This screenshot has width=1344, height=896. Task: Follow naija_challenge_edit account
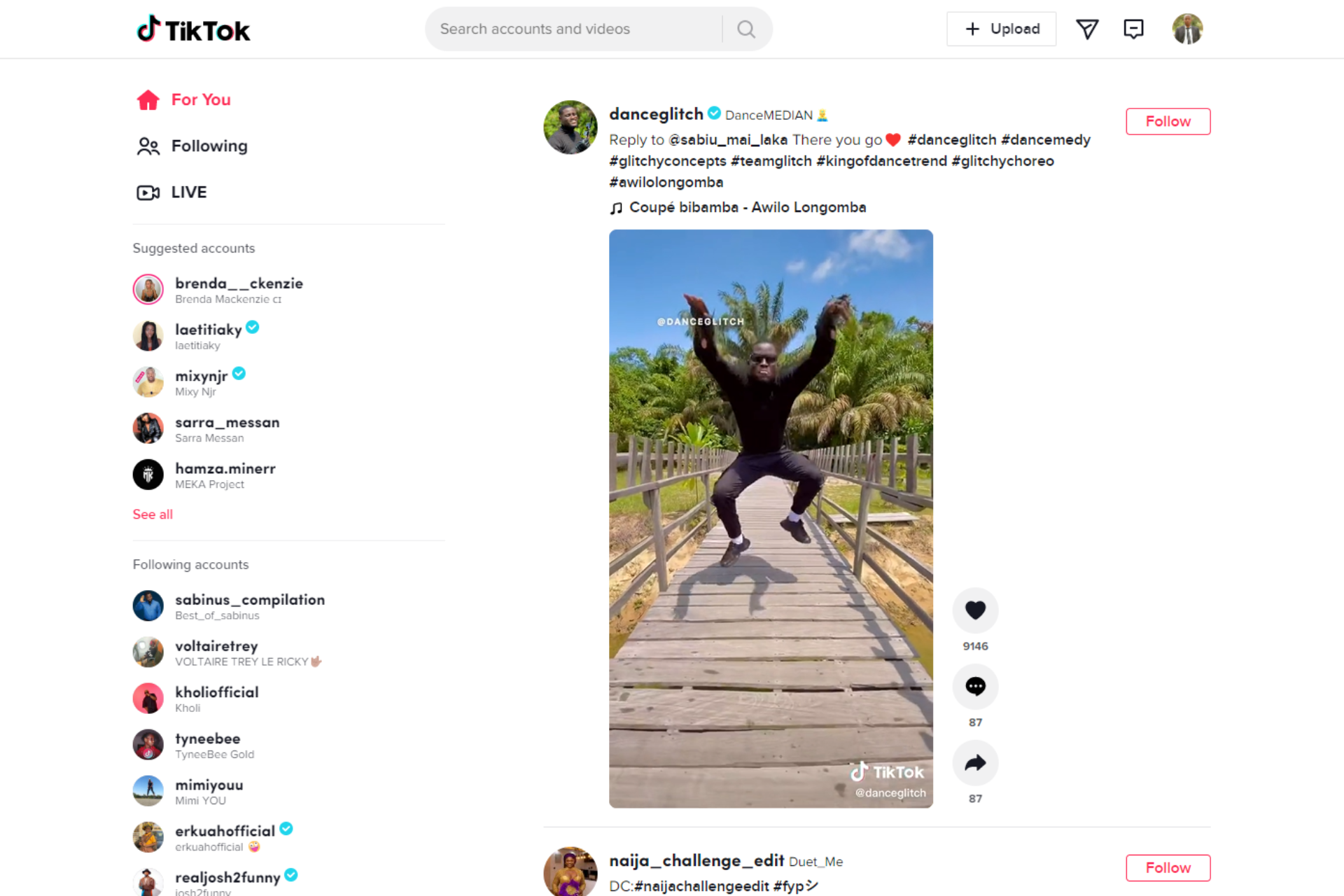(1168, 867)
